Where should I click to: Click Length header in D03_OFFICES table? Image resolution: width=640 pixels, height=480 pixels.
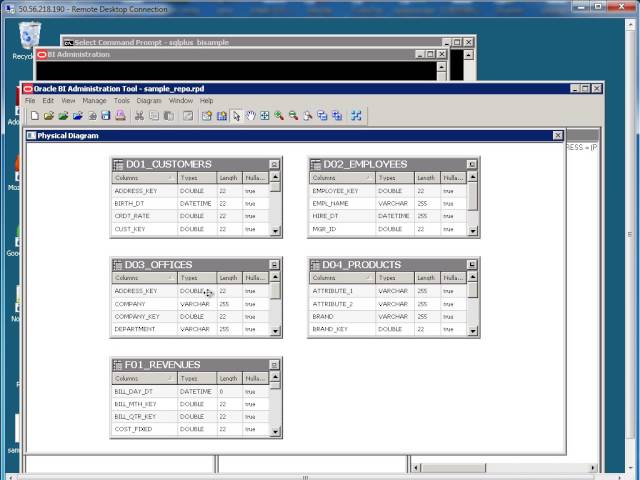pyautogui.click(x=229, y=278)
